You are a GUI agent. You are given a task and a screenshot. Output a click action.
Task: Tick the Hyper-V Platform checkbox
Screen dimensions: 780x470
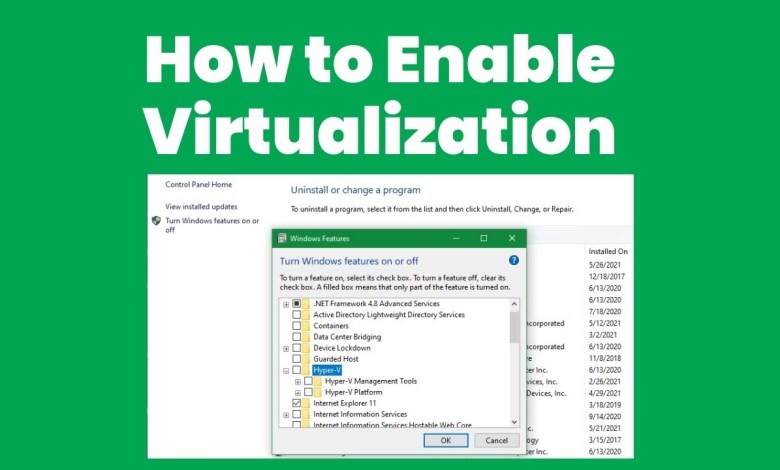308,392
